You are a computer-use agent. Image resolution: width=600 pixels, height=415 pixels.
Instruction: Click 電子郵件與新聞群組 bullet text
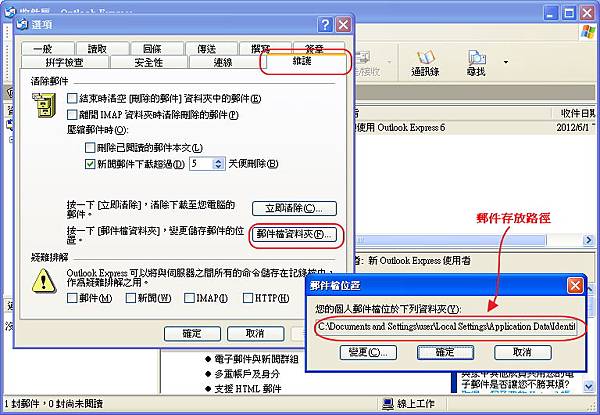[x=256, y=359]
